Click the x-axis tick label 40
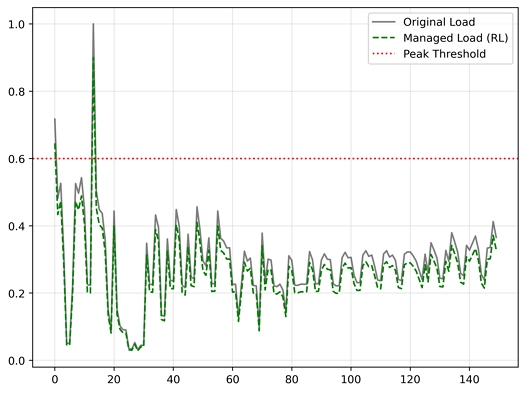526x393 pixels. pyautogui.click(x=173, y=379)
